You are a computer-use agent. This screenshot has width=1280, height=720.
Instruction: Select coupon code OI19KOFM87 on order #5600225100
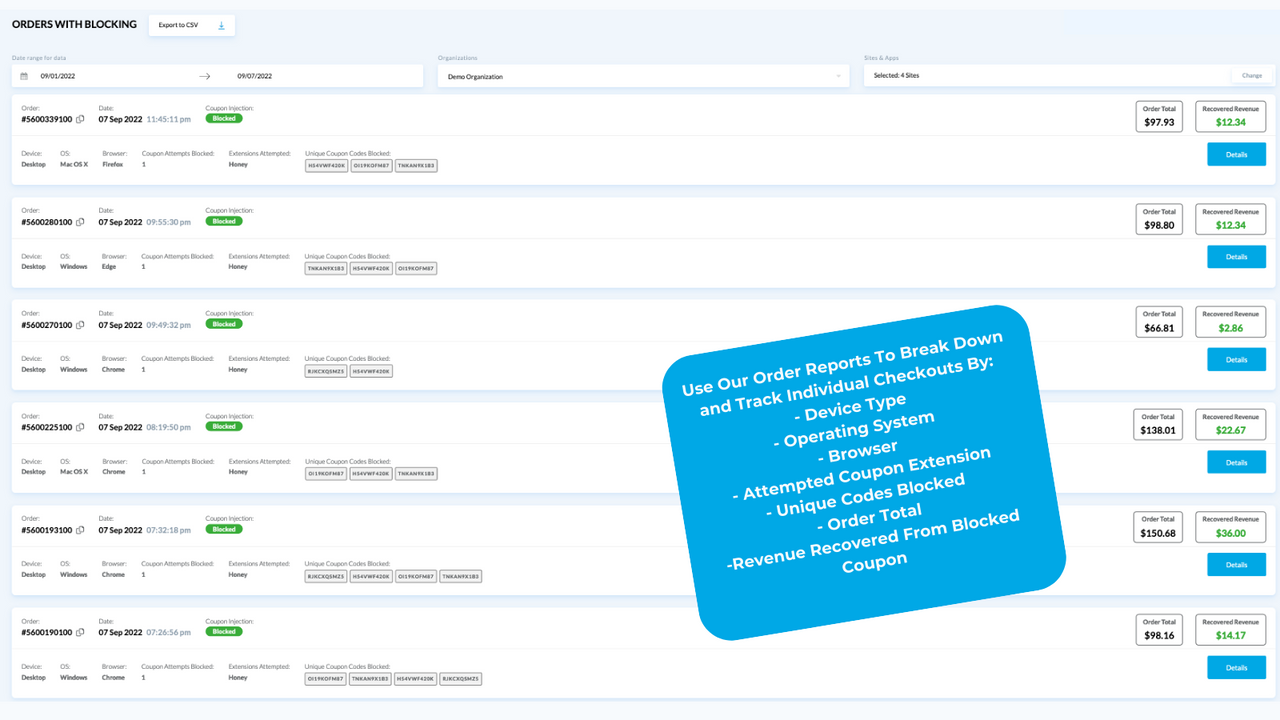click(x=326, y=473)
